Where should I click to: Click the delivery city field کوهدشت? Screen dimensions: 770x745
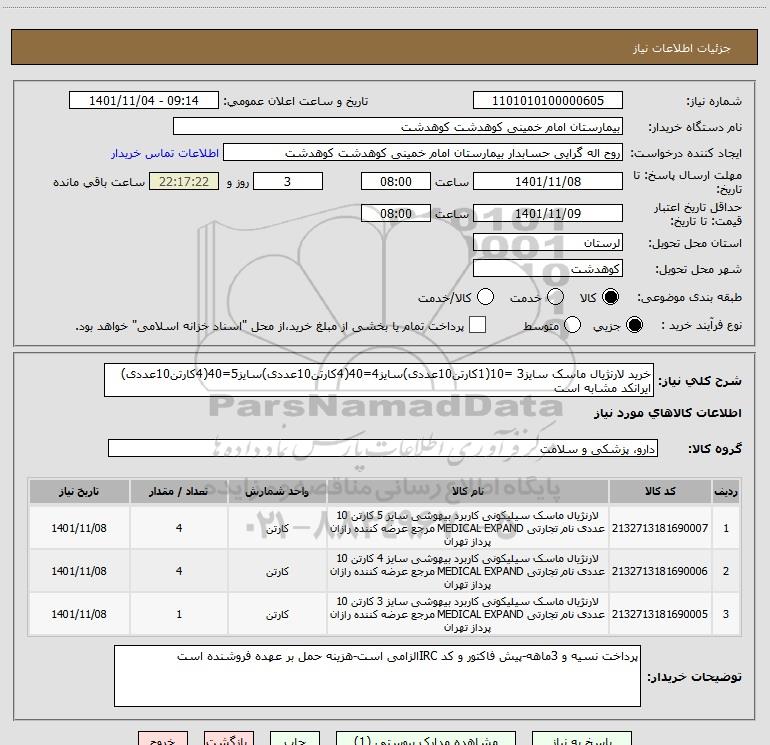548,269
